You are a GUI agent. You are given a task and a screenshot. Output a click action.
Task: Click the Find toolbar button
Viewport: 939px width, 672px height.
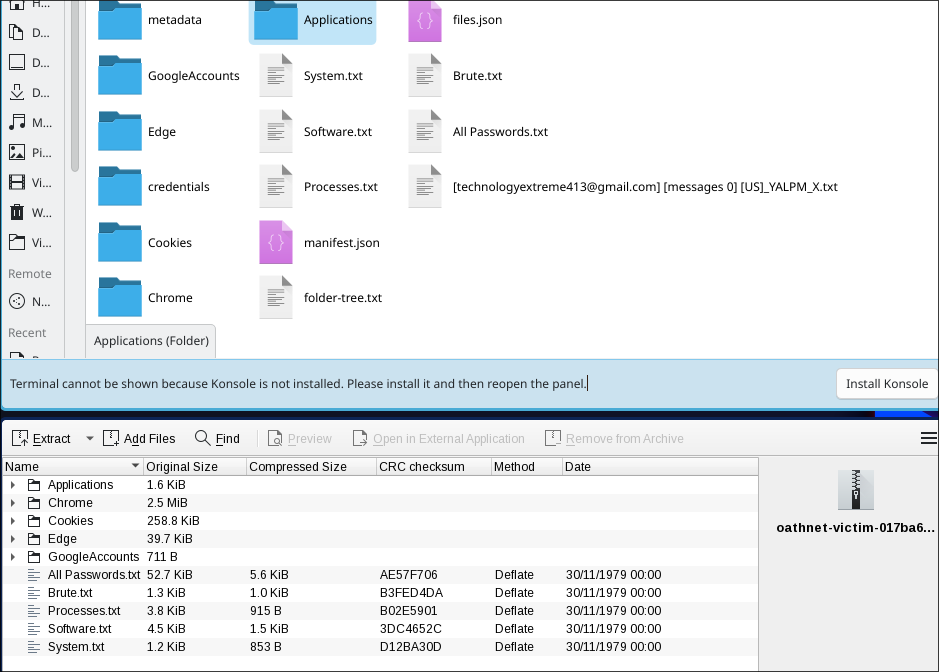217,438
